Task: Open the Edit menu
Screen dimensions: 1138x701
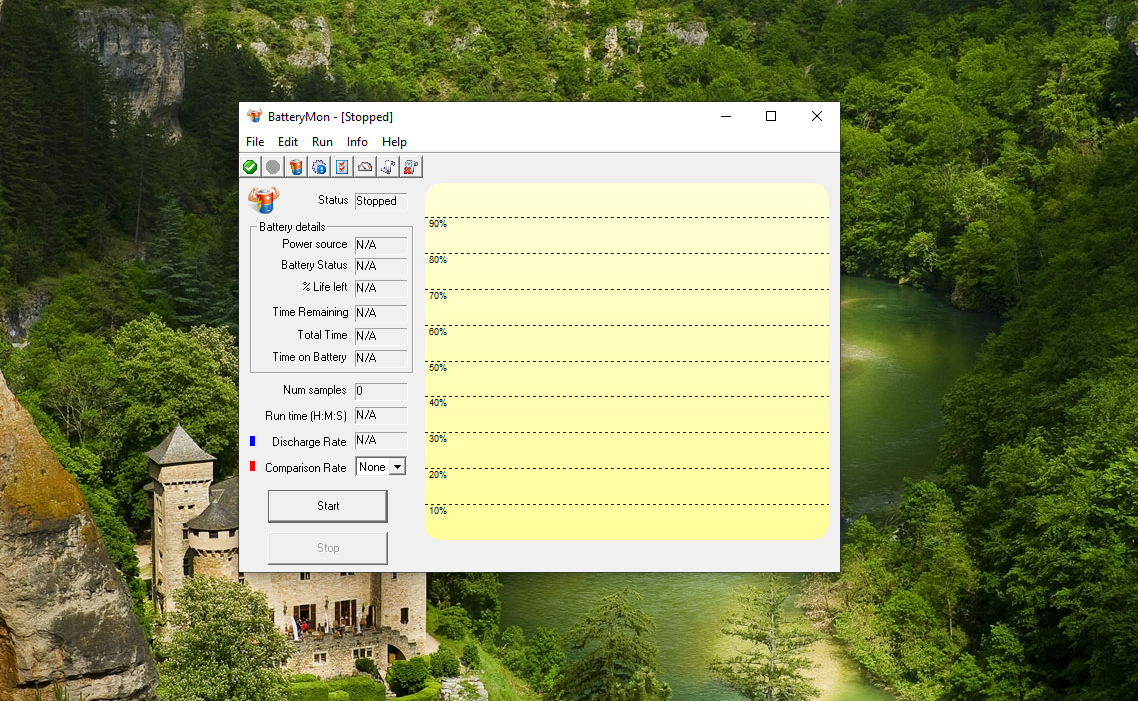Action: pos(288,142)
